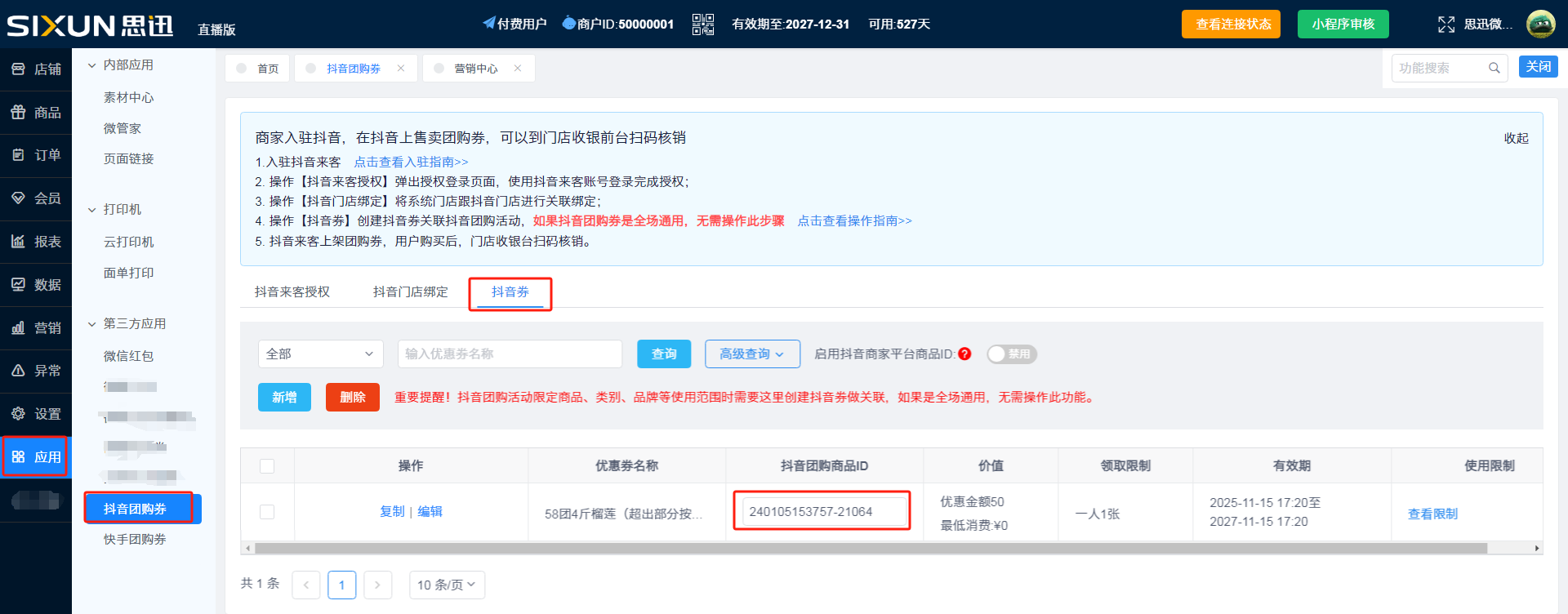Viewport: 1568px width, 614px height.
Task: Switch to the 首页 tab
Action: (258, 69)
